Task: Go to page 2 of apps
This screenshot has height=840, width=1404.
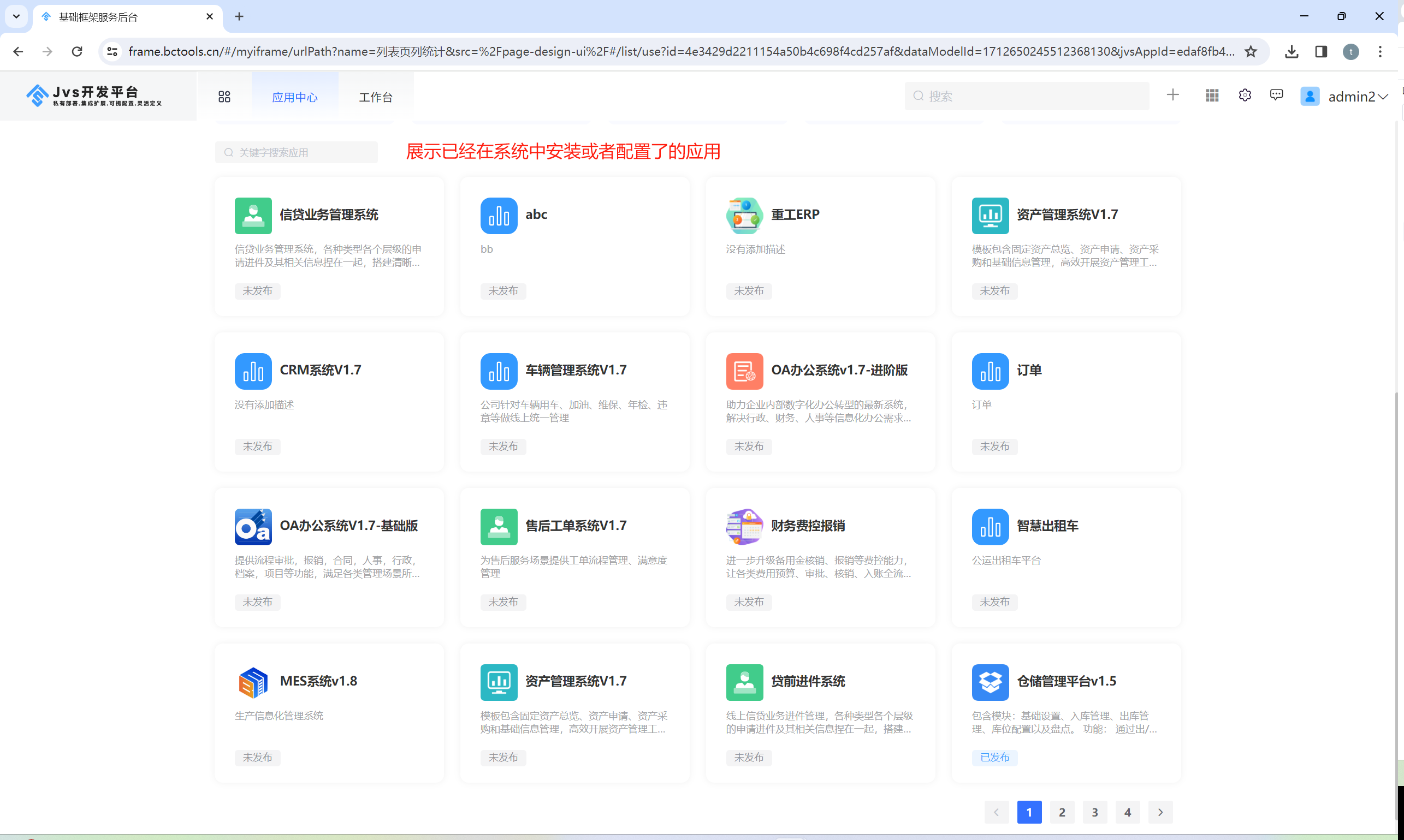Action: (1063, 812)
